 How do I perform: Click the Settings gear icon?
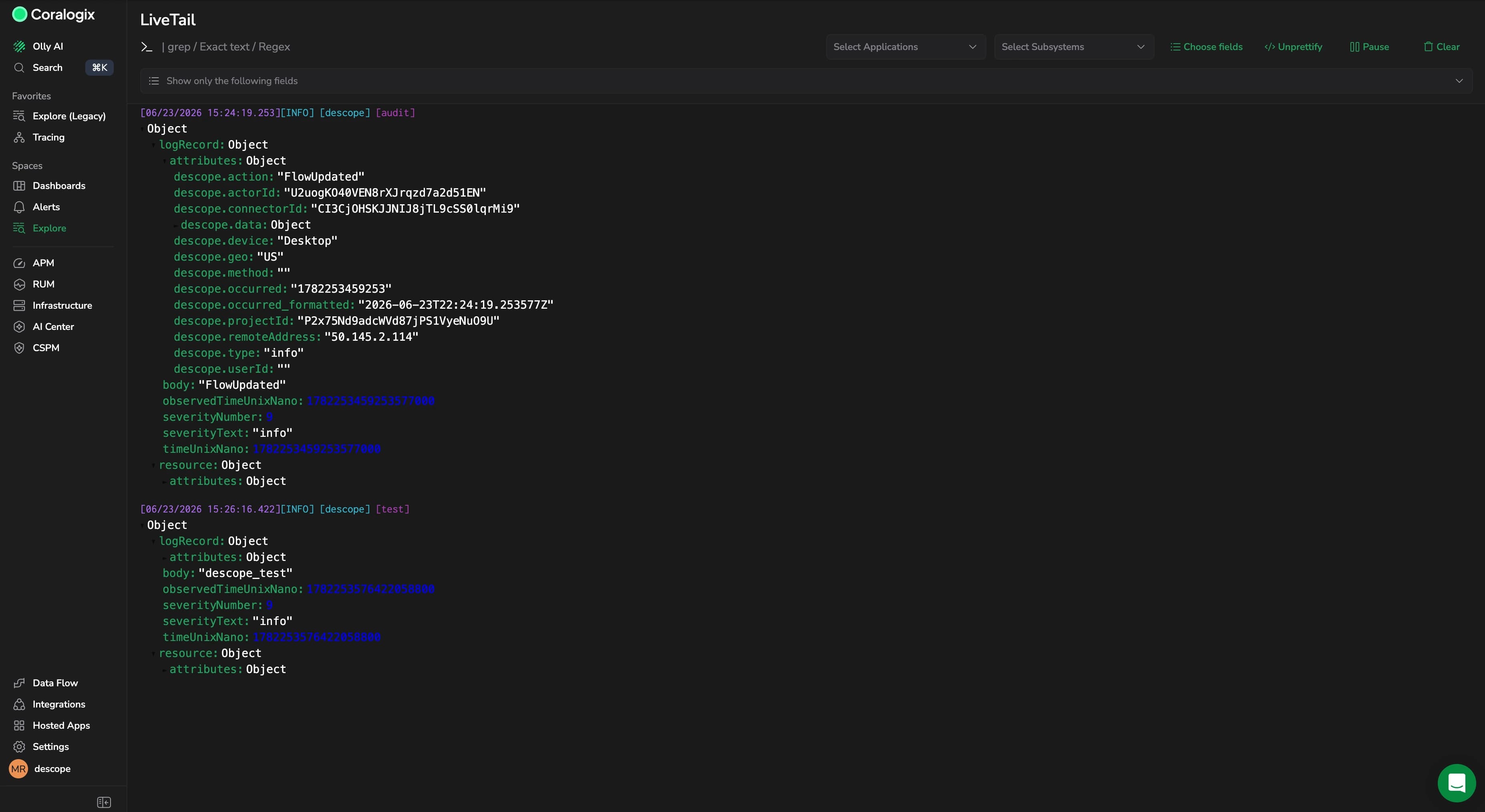point(19,747)
